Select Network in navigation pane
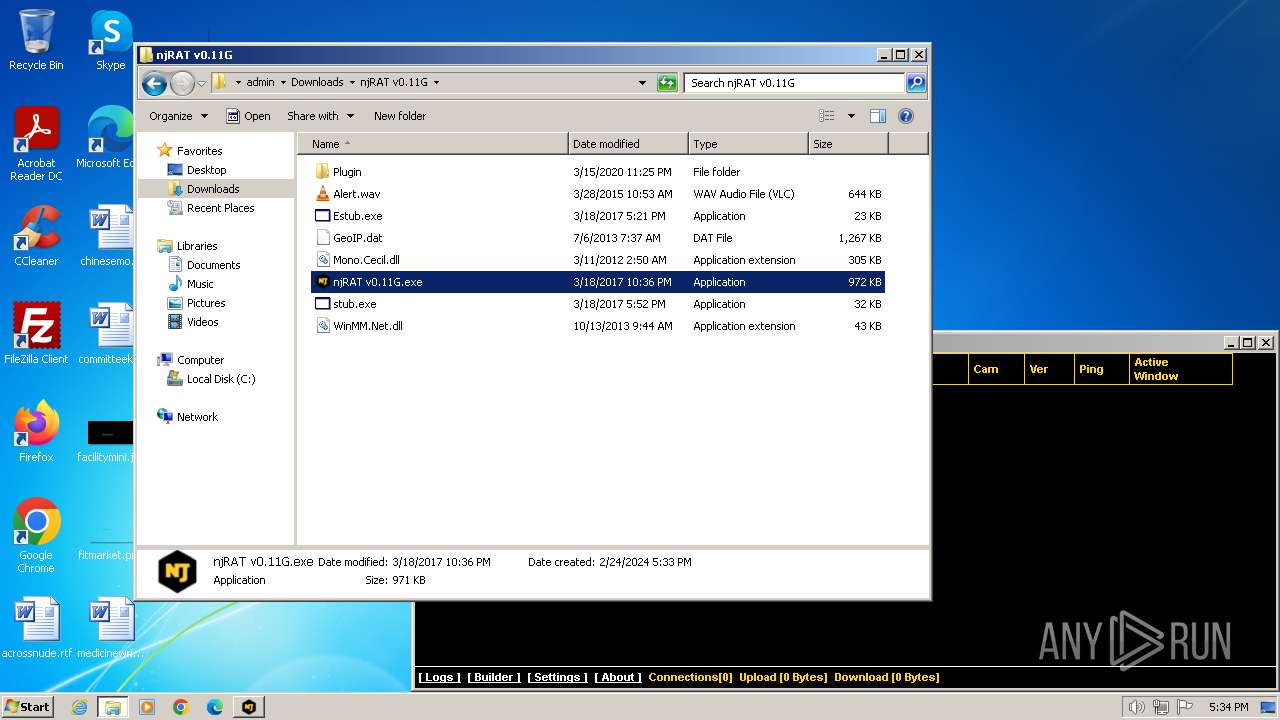The height and width of the screenshot is (720, 1280). (x=197, y=417)
